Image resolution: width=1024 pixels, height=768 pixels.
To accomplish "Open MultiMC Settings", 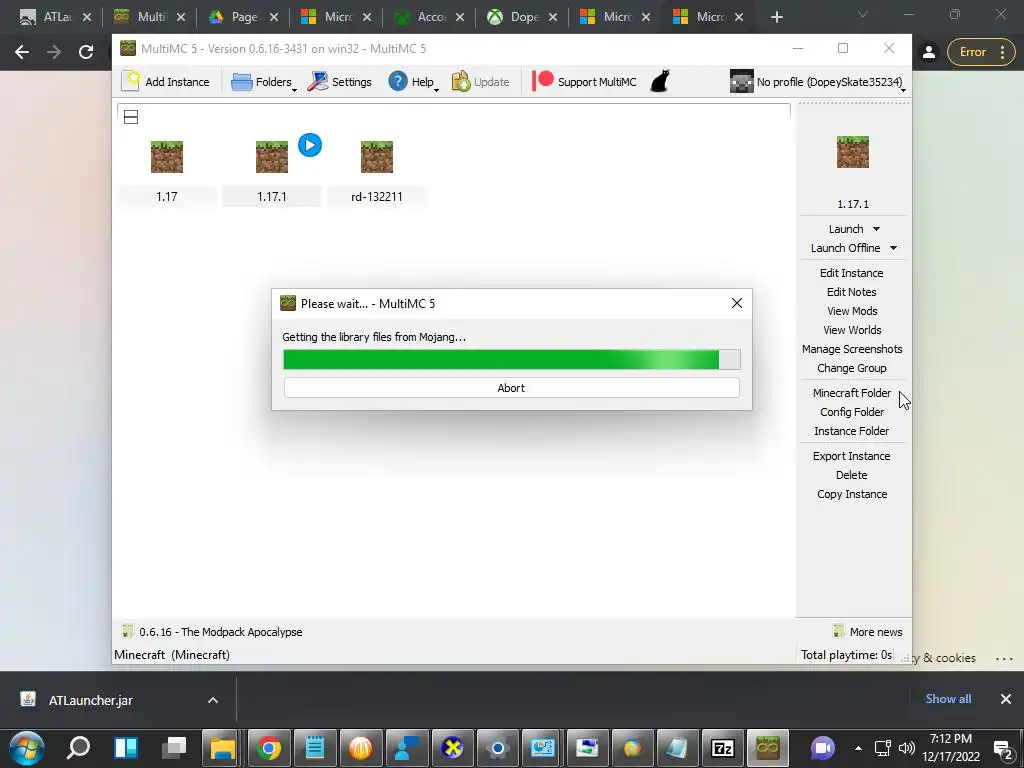I will click(x=340, y=82).
